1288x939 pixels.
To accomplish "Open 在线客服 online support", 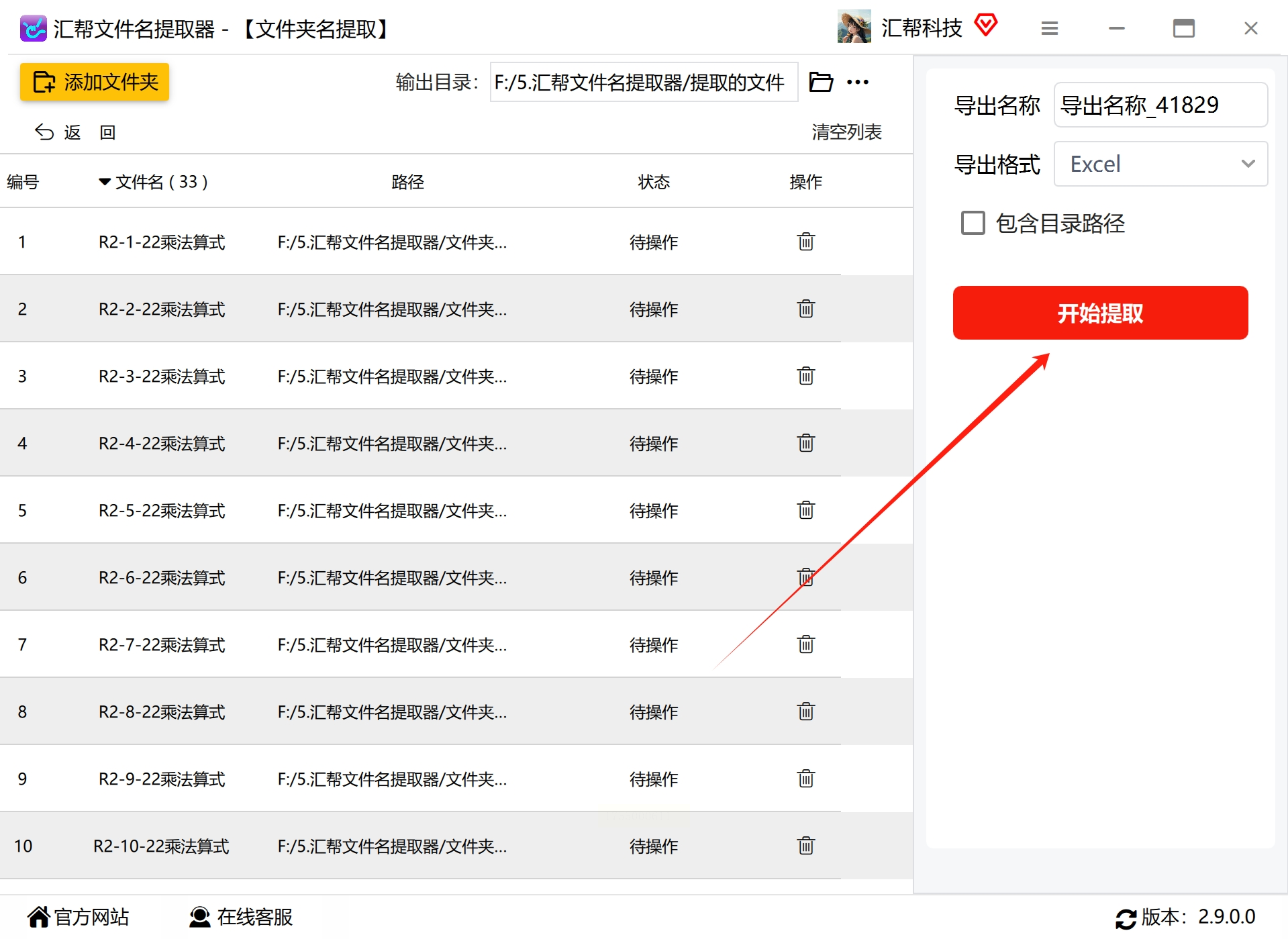I will tap(241, 917).
